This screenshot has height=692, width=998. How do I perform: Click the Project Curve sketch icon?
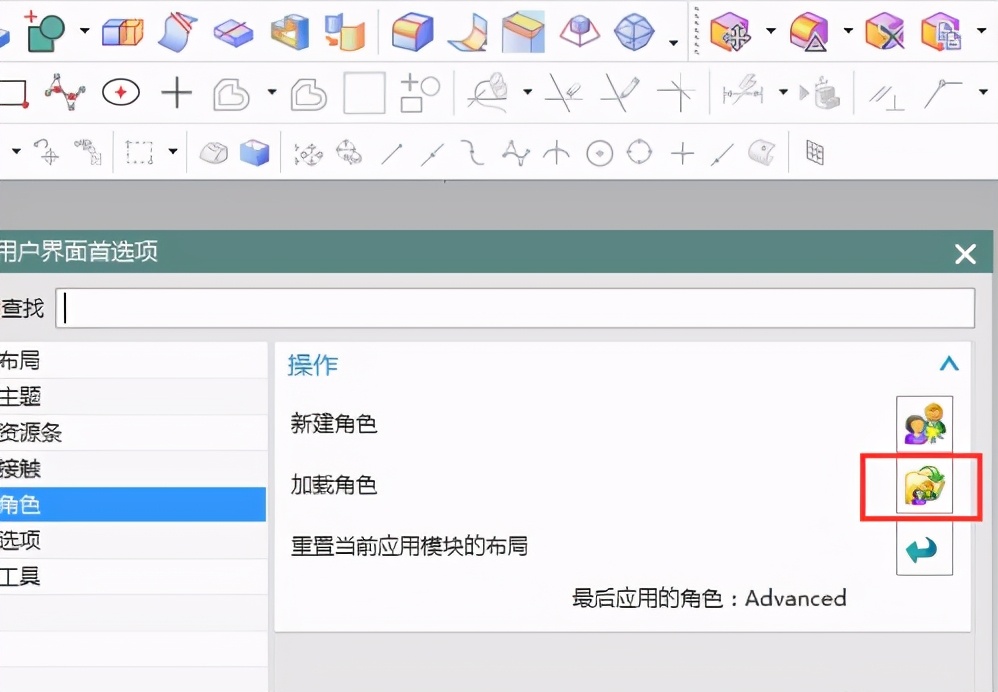click(x=489, y=93)
